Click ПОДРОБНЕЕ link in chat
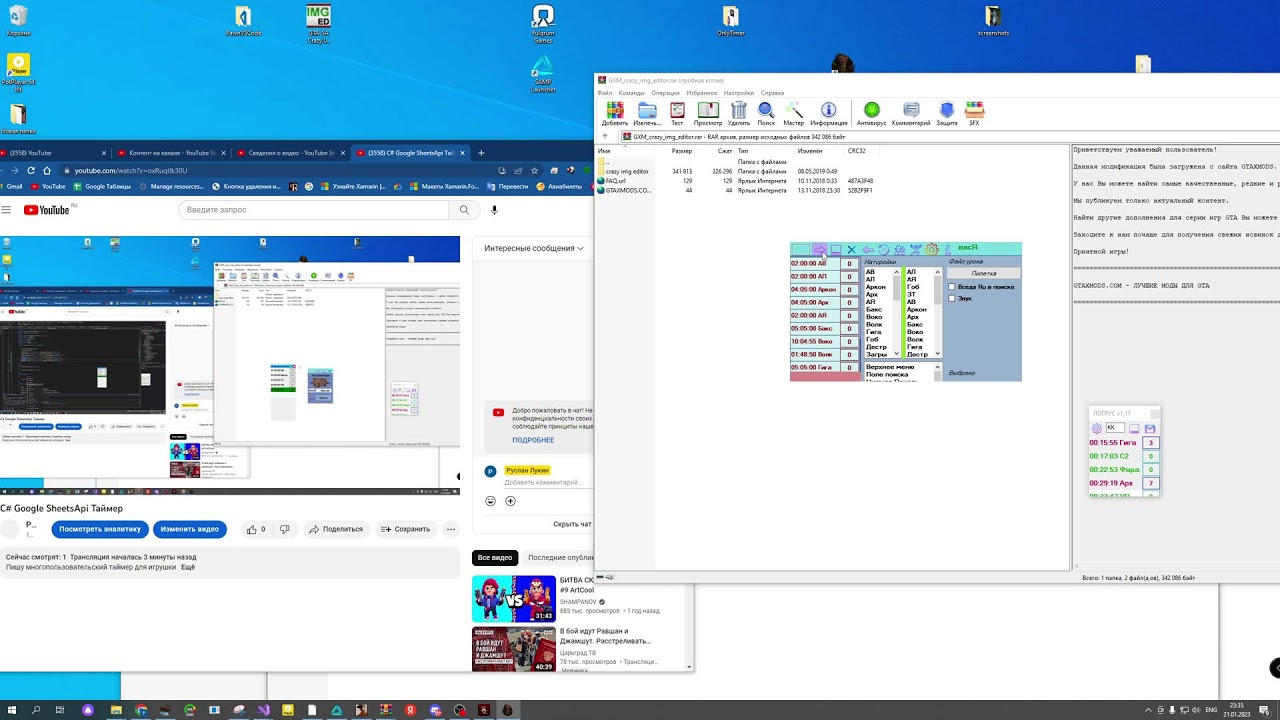Screen dimensions: 1280x720 [533, 440]
